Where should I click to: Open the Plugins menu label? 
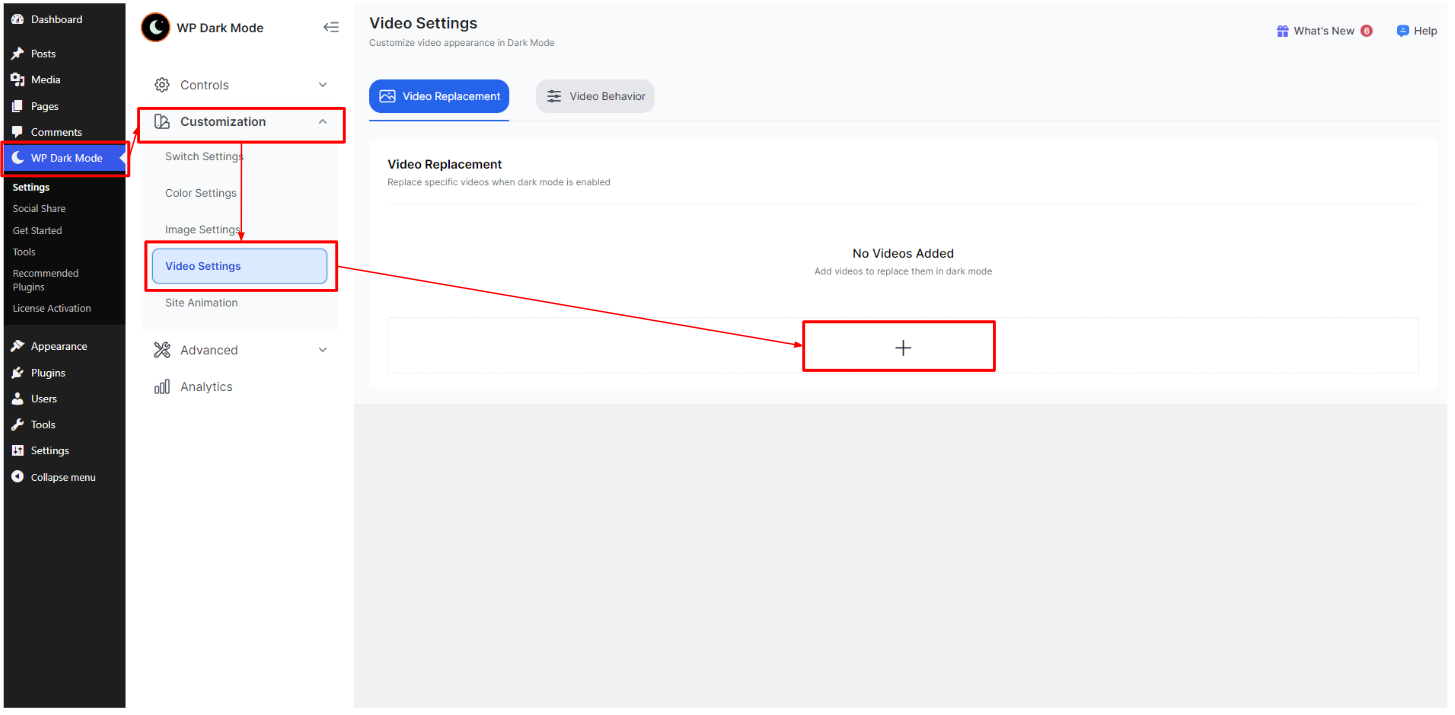point(48,373)
